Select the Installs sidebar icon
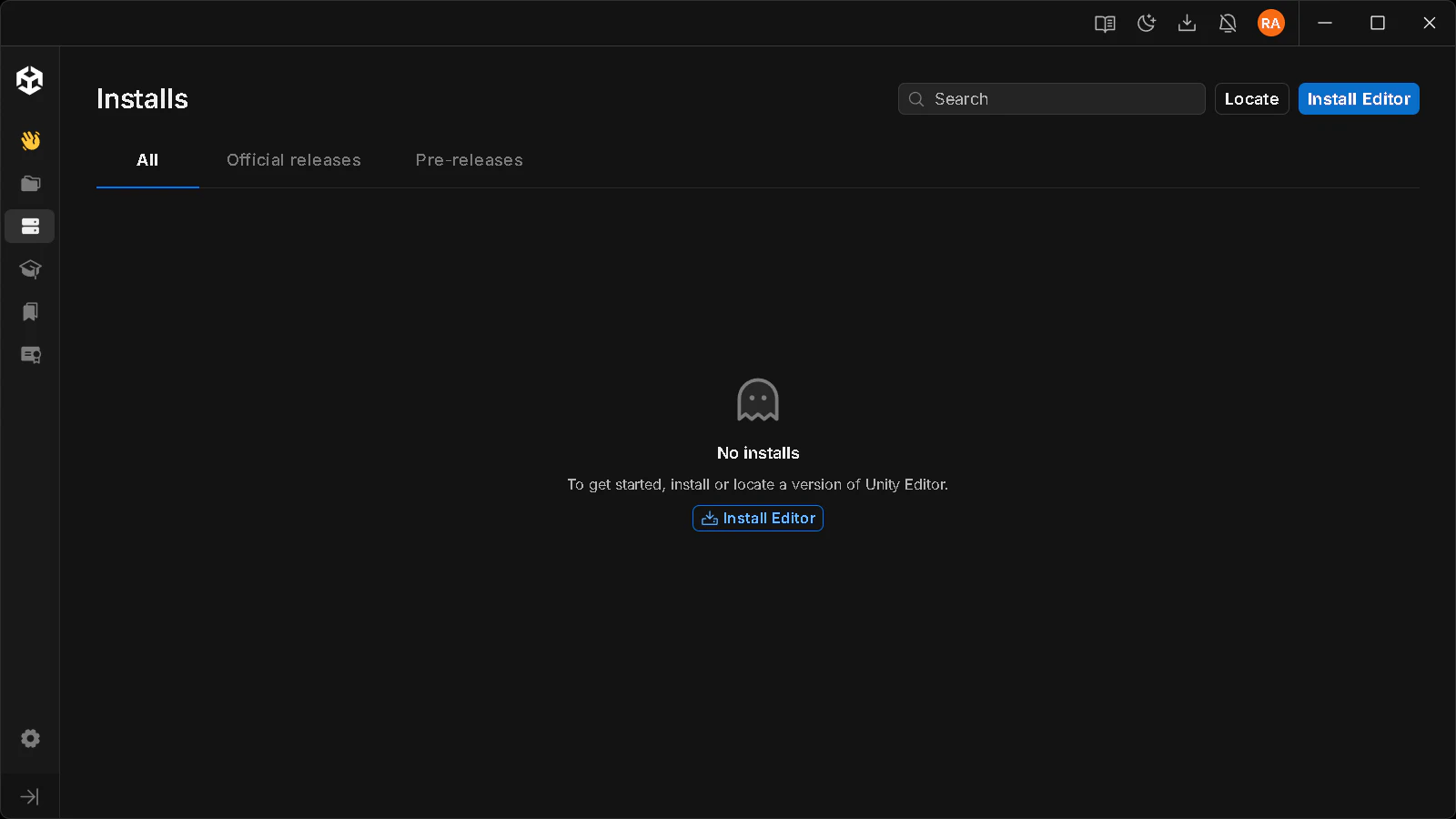The width and height of the screenshot is (1456, 819). [x=30, y=226]
